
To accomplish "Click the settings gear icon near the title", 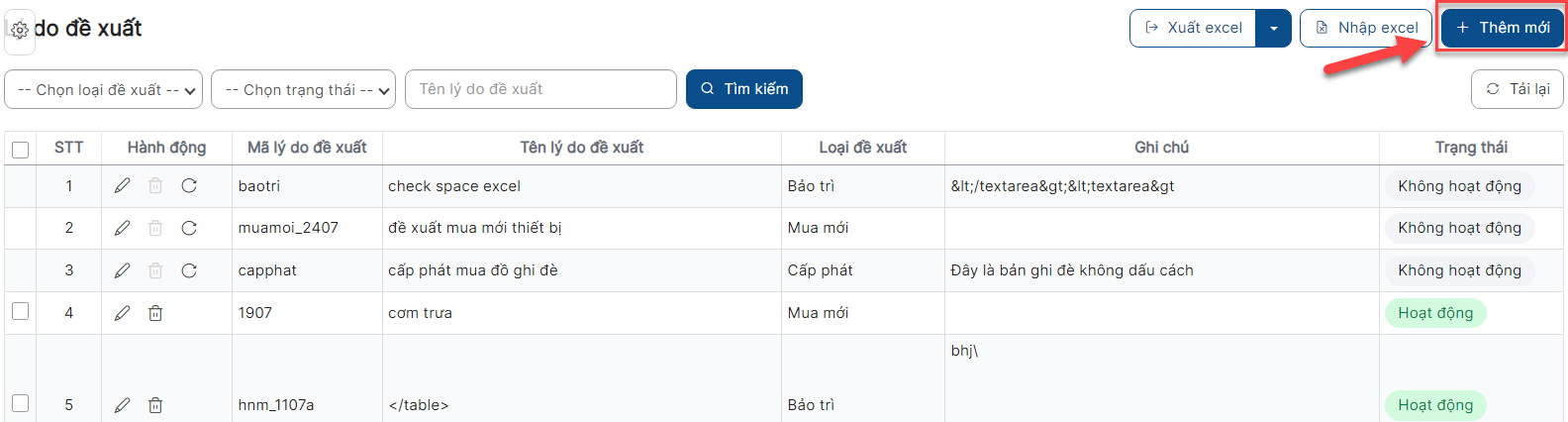I will pos(20,31).
